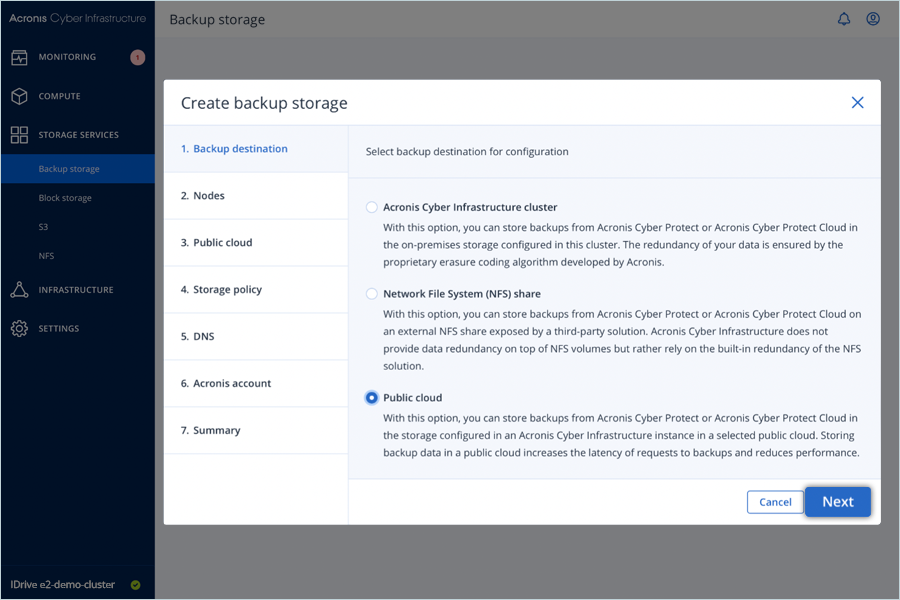Viewport: 900px width, 600px height.
Task: Close the Create backup storage dialog
Action: pyautogui.click(x=857, y=103)
